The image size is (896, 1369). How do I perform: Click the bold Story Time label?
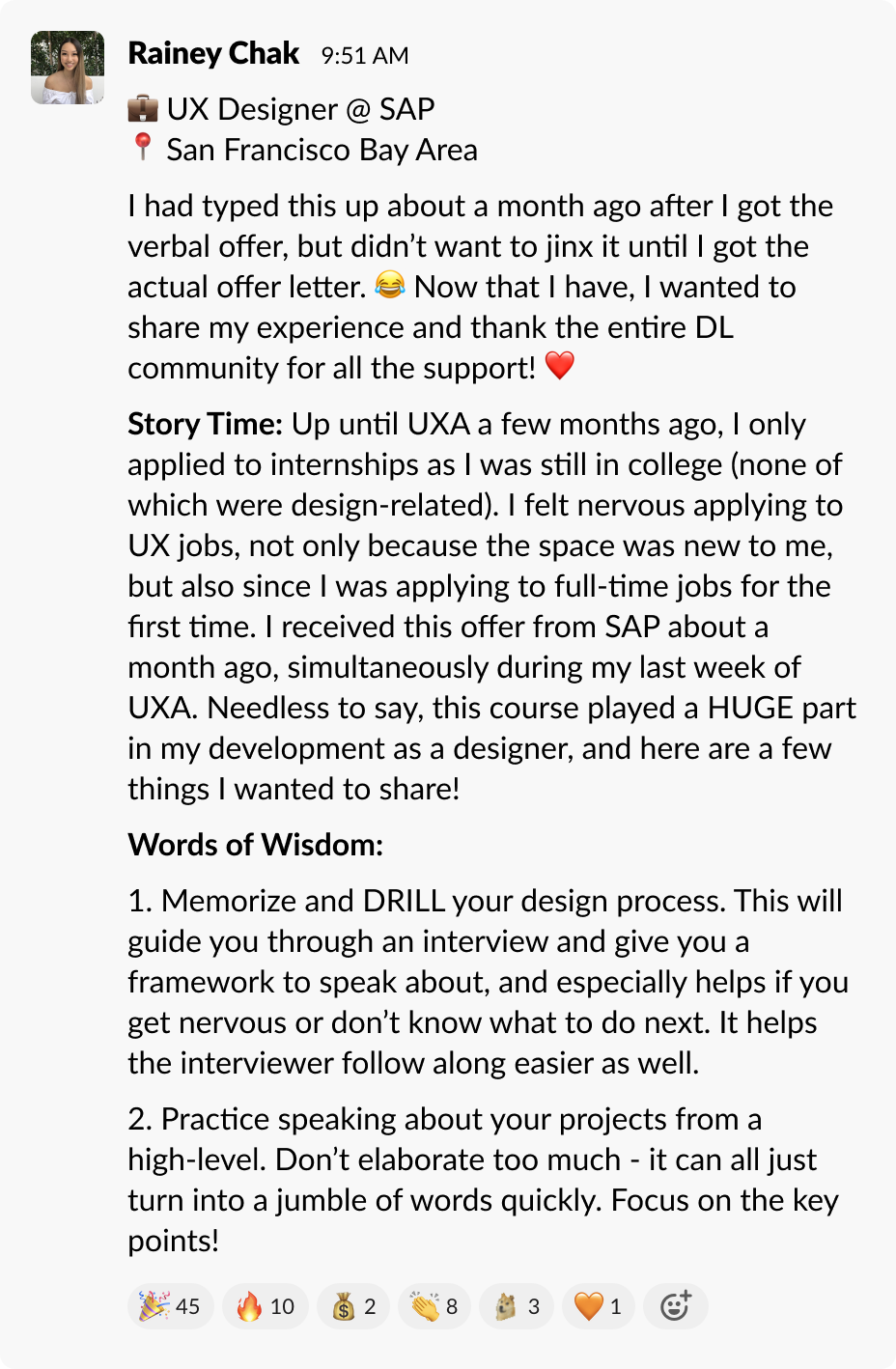click(205, 424)
